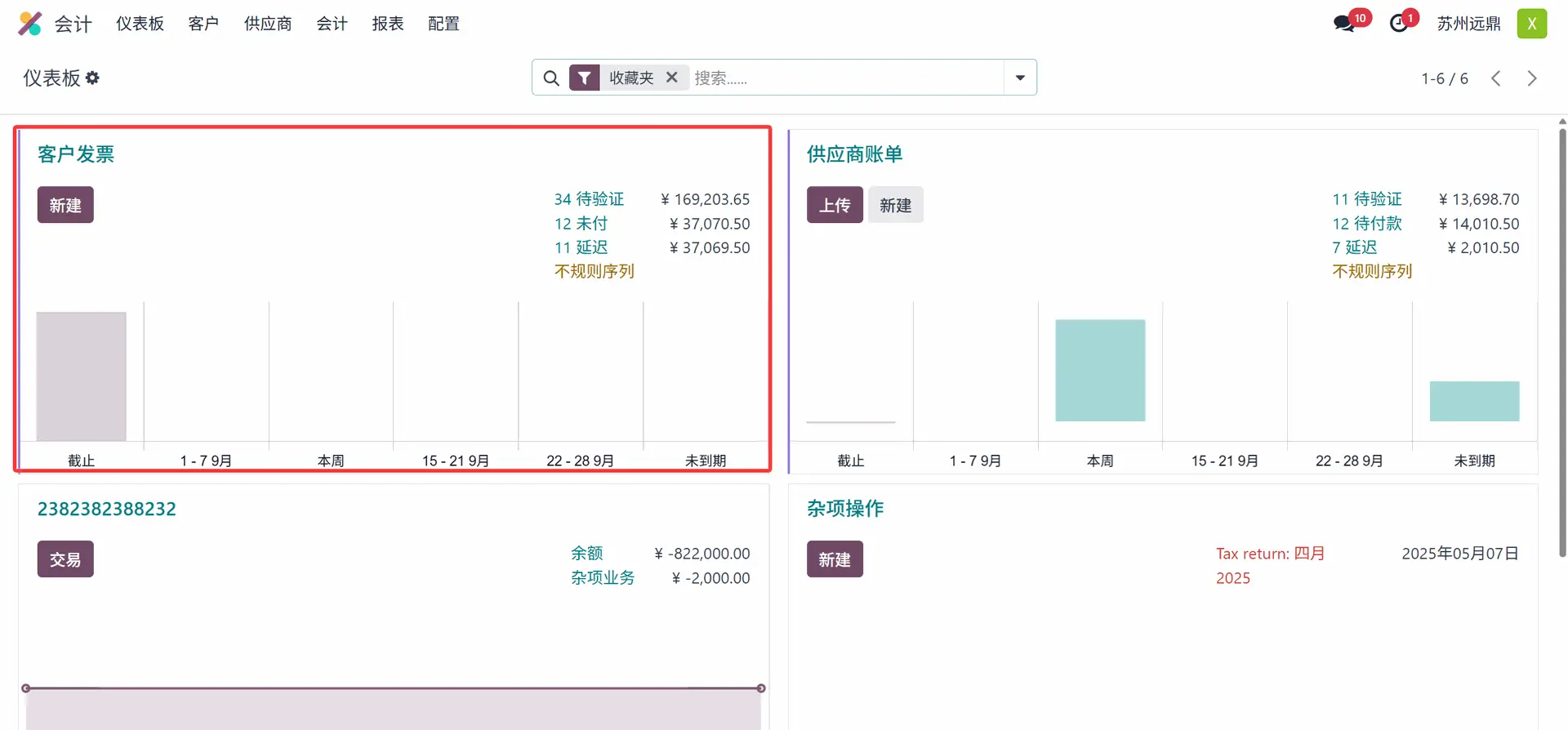Click the 本周 teal bar in 供应商账单 chart

tap(1100, 371)
